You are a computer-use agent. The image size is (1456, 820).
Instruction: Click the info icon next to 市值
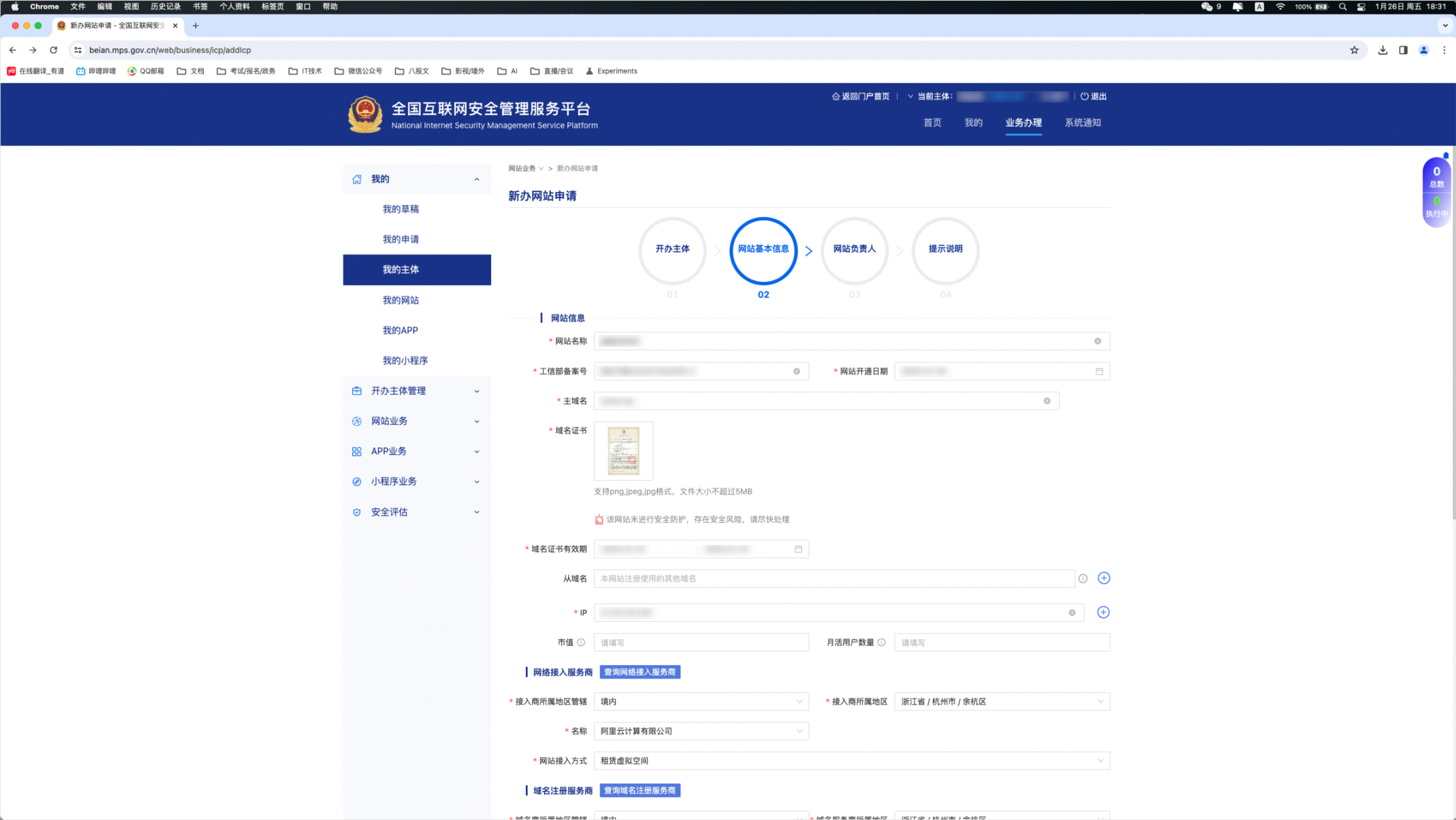tap(581, 643)
